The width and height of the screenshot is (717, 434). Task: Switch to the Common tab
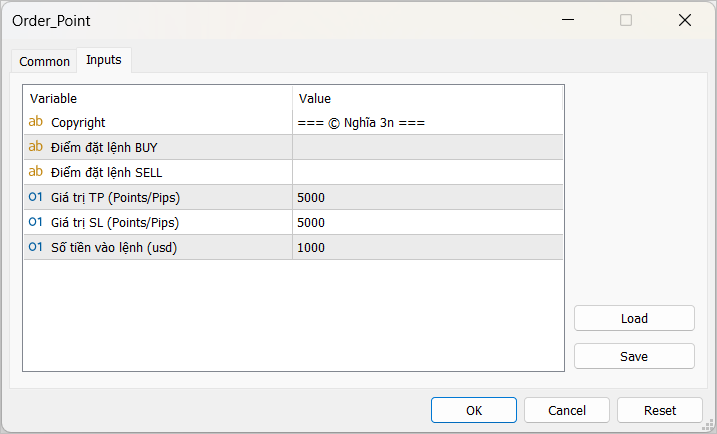(45, 61)
